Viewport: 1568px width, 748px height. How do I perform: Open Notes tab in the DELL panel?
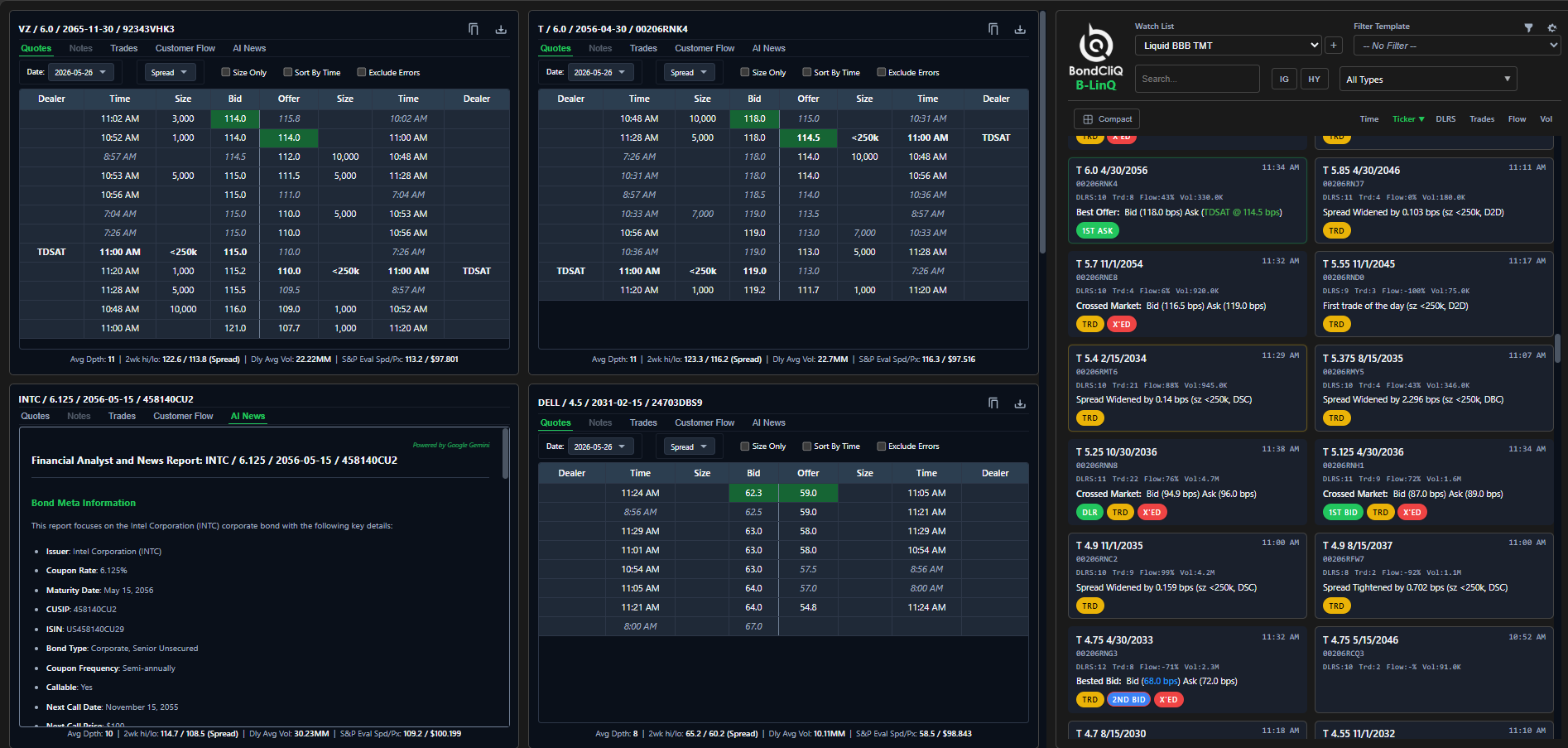coord(600,422)
